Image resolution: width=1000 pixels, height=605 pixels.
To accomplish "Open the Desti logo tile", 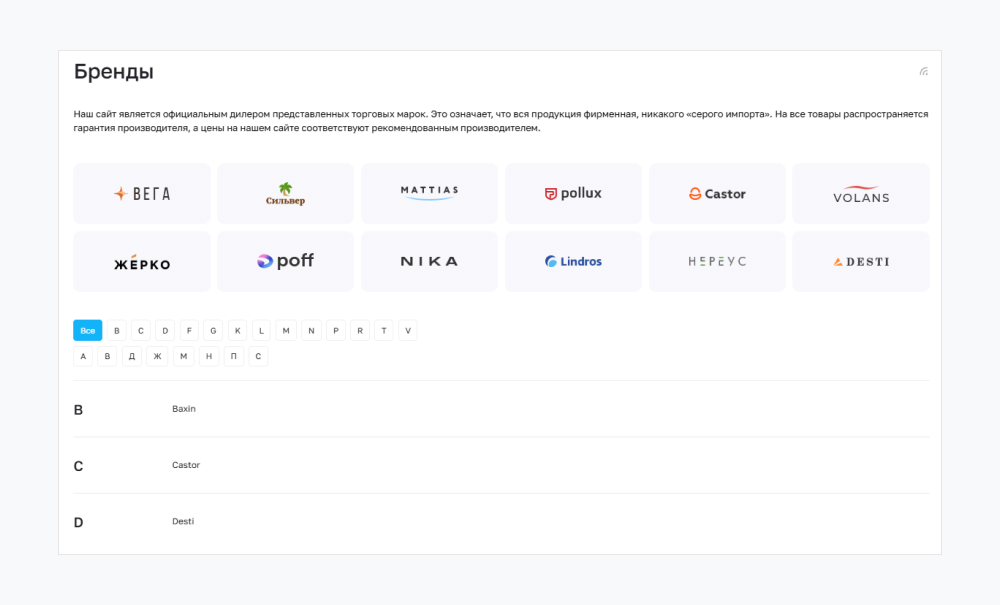I will 861,262.
